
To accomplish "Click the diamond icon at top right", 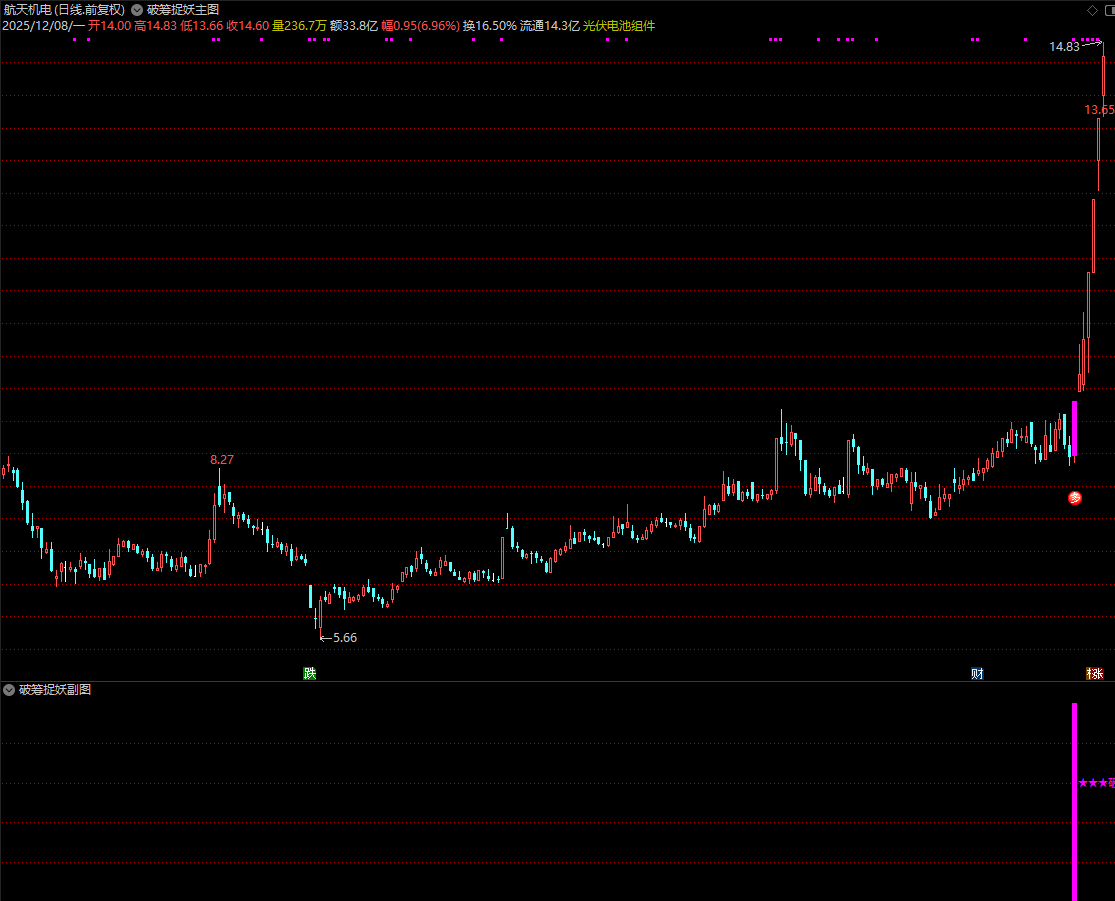I will 1091,9.
